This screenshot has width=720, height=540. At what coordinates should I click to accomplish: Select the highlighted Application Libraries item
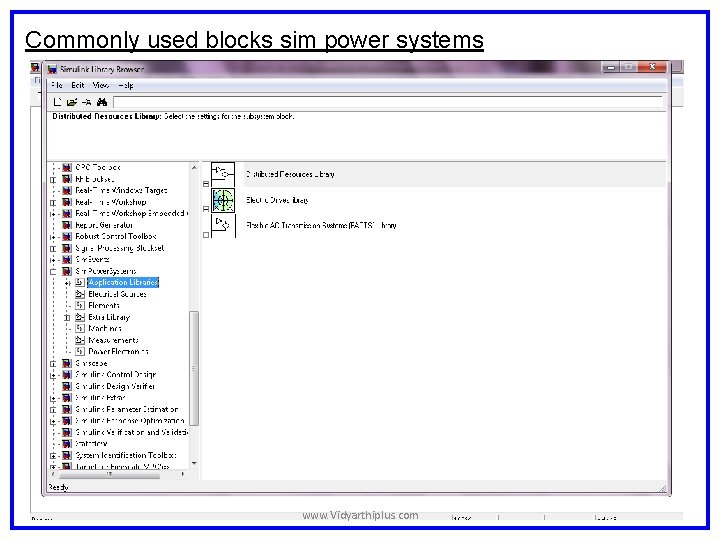click(x=123, y=282)
